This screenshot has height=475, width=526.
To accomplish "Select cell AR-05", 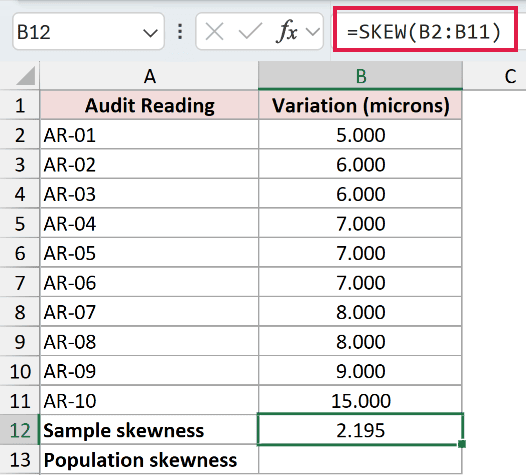I will 149,253.
